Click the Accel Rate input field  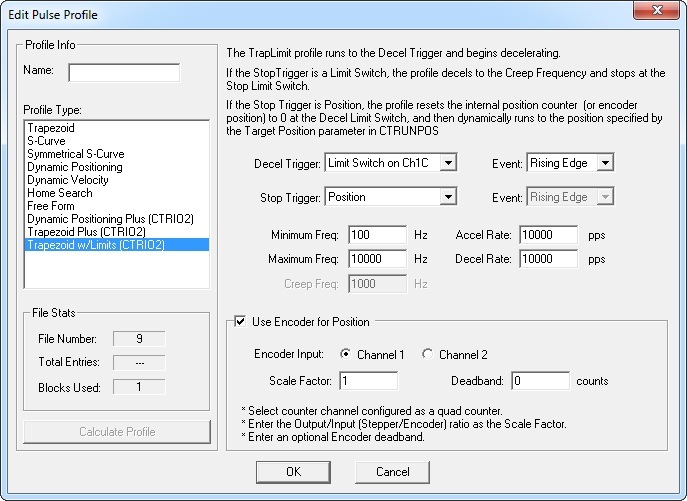pyautogui.click(x=549, y=235)
